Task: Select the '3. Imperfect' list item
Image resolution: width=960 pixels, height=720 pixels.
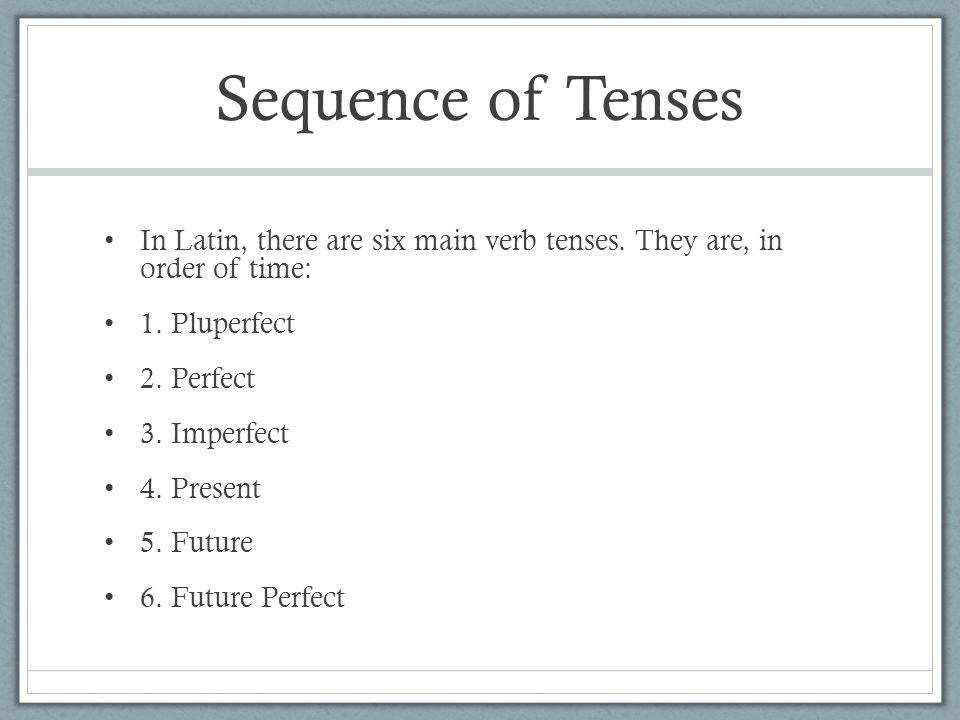Action: click(x=214, y=433)
